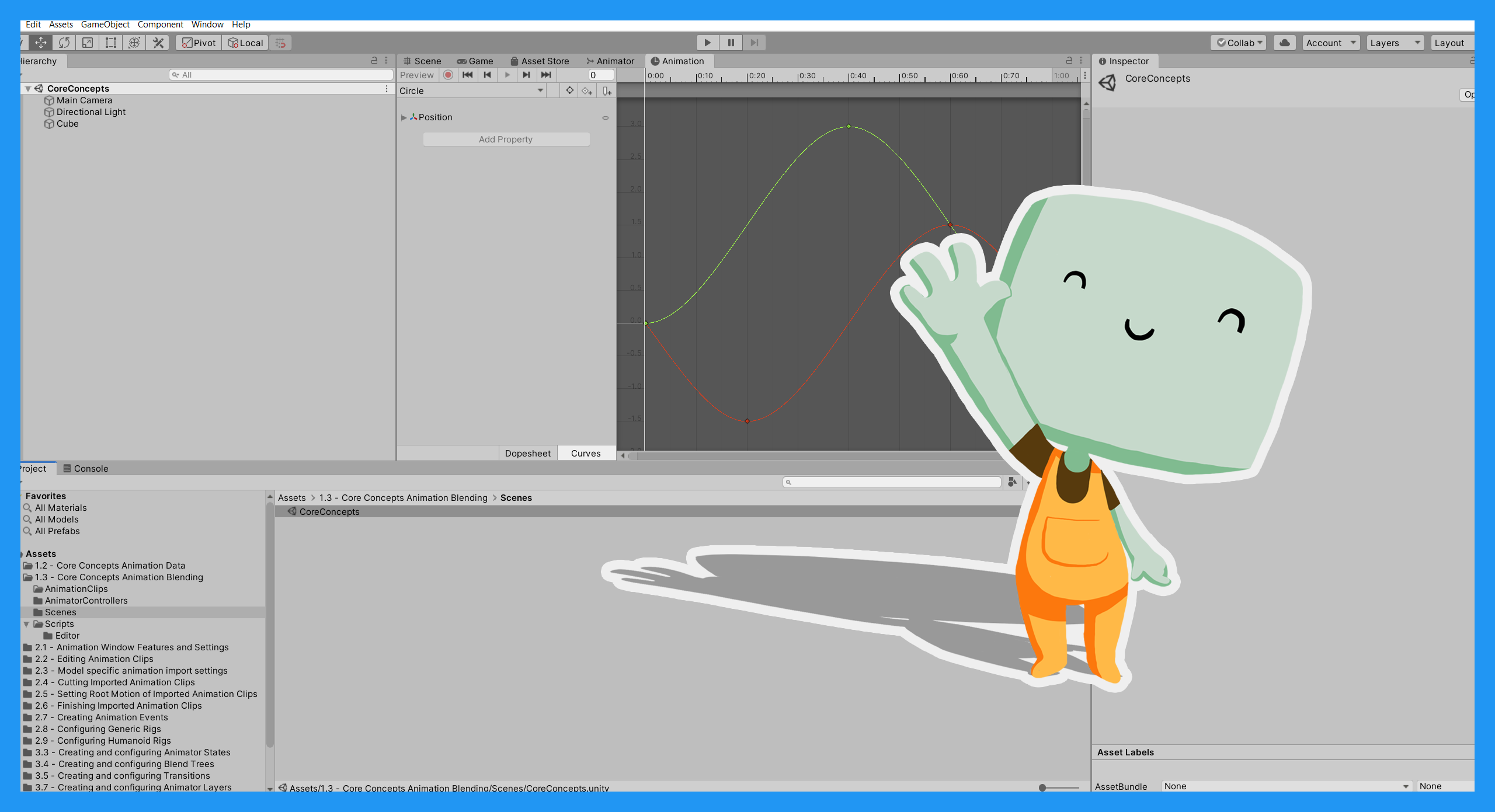Switch to the Dopesheet tab
The width and height of the screenshot is (1495, 812).
(x=527, y=453)
